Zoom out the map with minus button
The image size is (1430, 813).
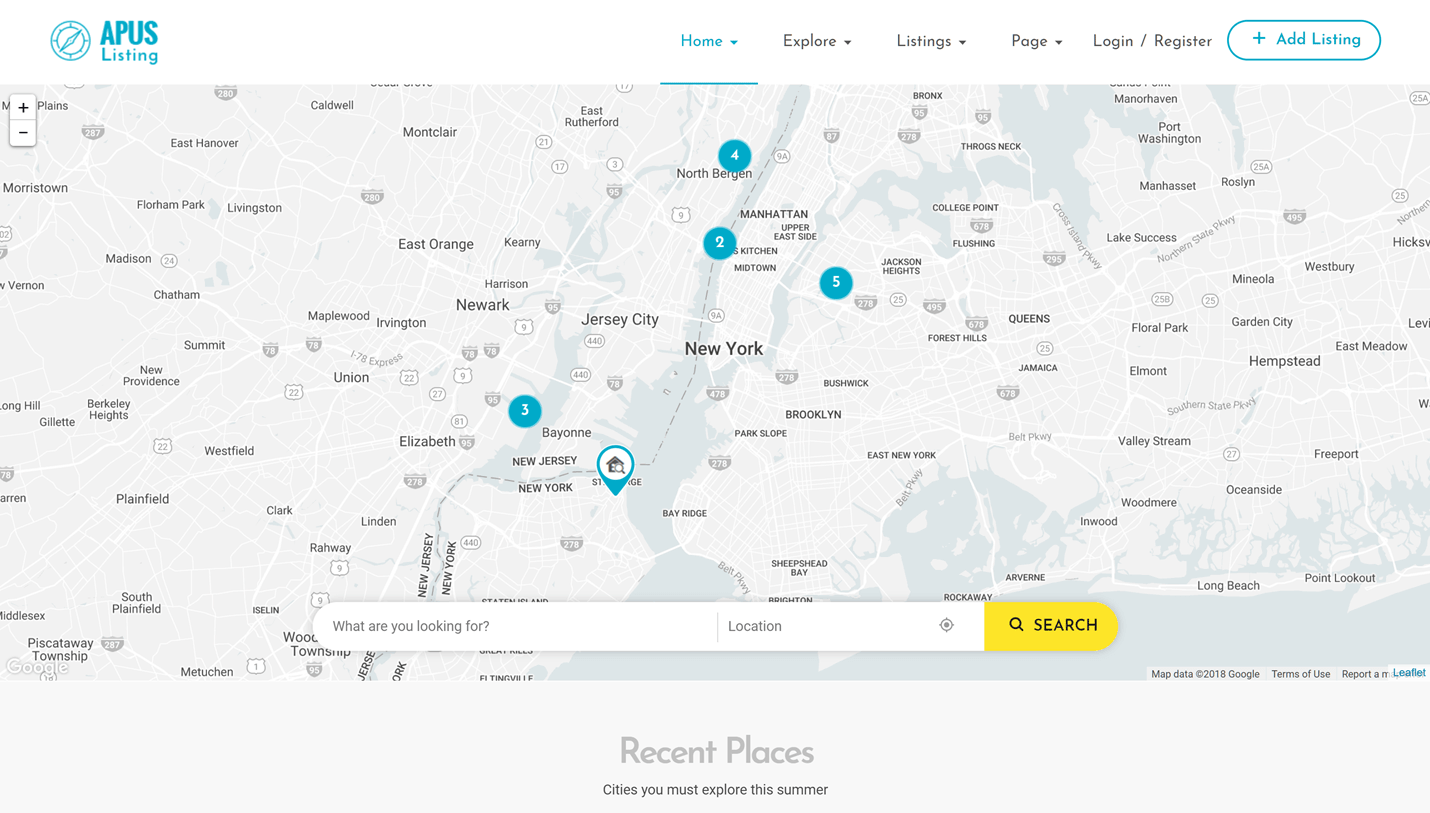pyautogui.click(x=23, y=133)
